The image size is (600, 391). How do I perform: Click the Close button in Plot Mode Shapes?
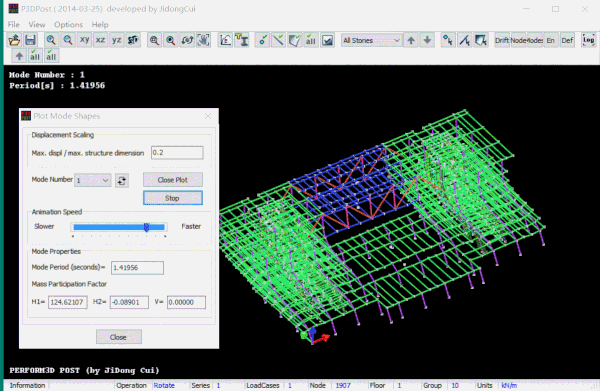click(119, 337)
